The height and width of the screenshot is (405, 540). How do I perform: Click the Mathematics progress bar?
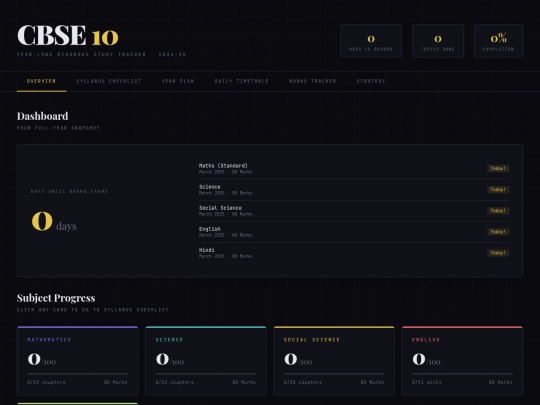[x=78, y=374]
